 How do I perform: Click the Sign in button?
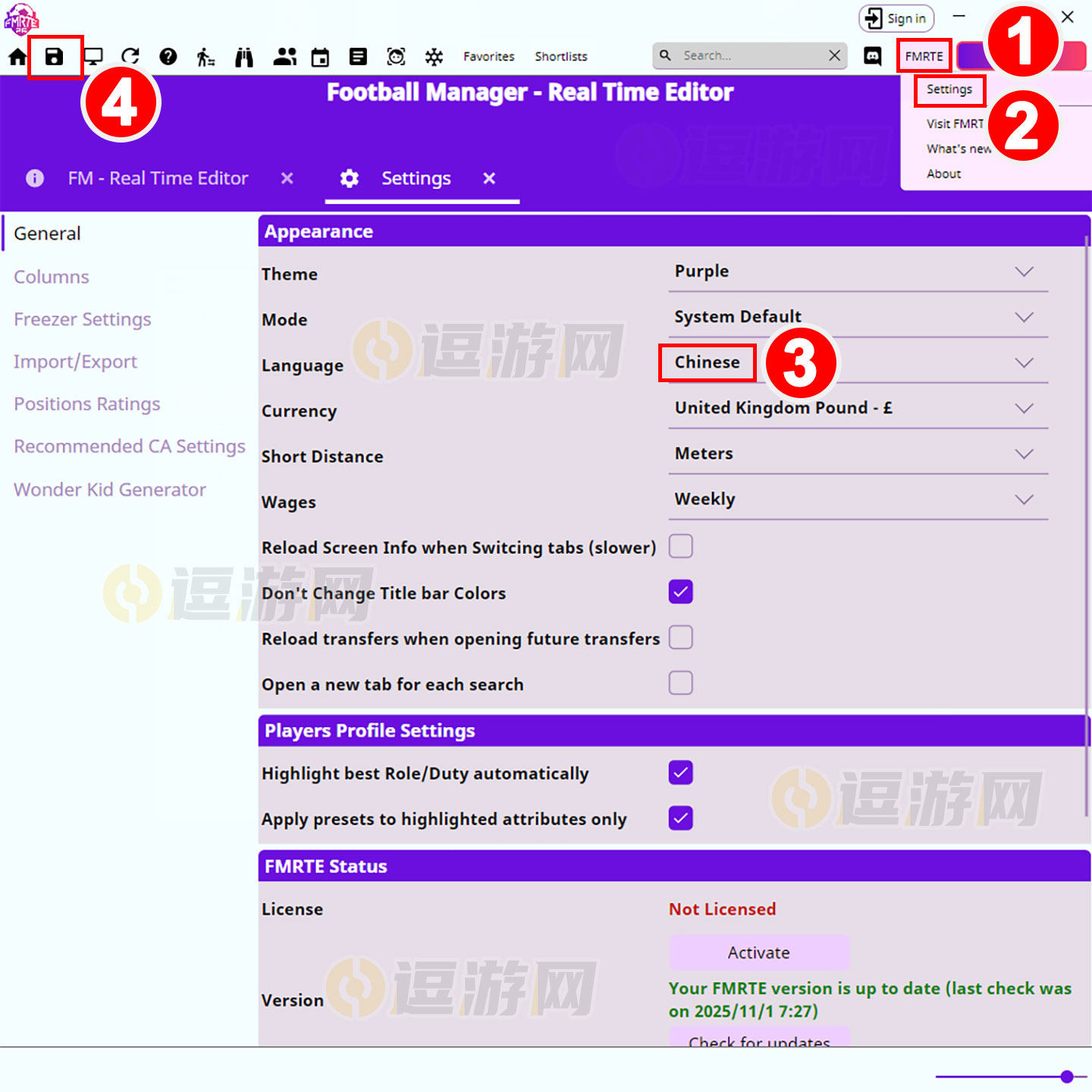(896, 19)
